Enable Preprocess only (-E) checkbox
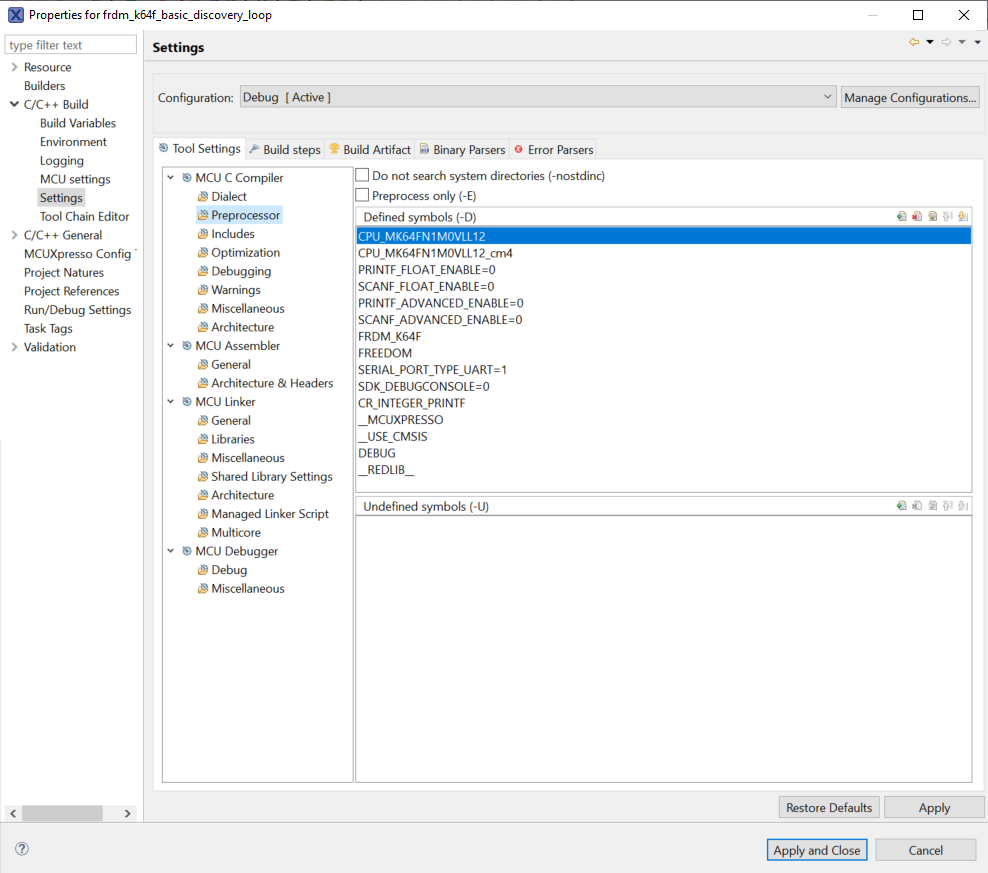The image size is (988, 873). point(362,195)
